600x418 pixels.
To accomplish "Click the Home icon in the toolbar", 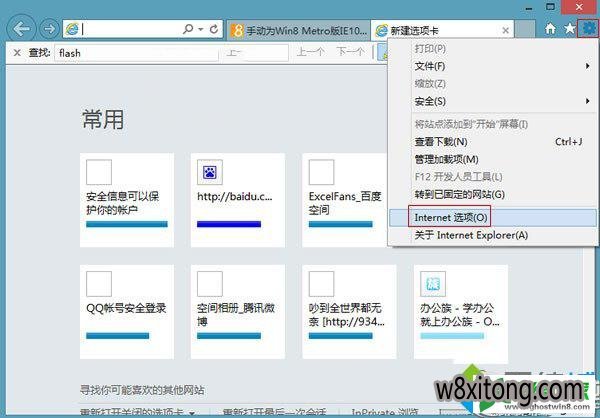I will pos(550,29).
